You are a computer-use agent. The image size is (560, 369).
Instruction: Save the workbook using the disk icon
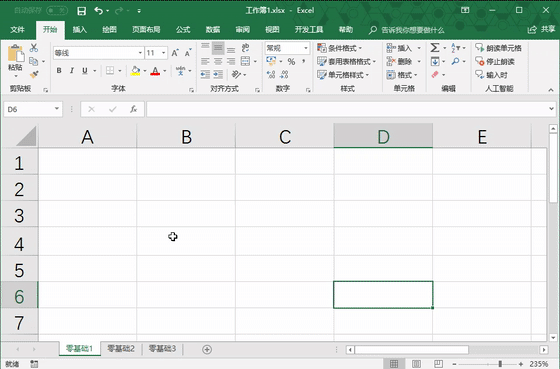[81, 11]
